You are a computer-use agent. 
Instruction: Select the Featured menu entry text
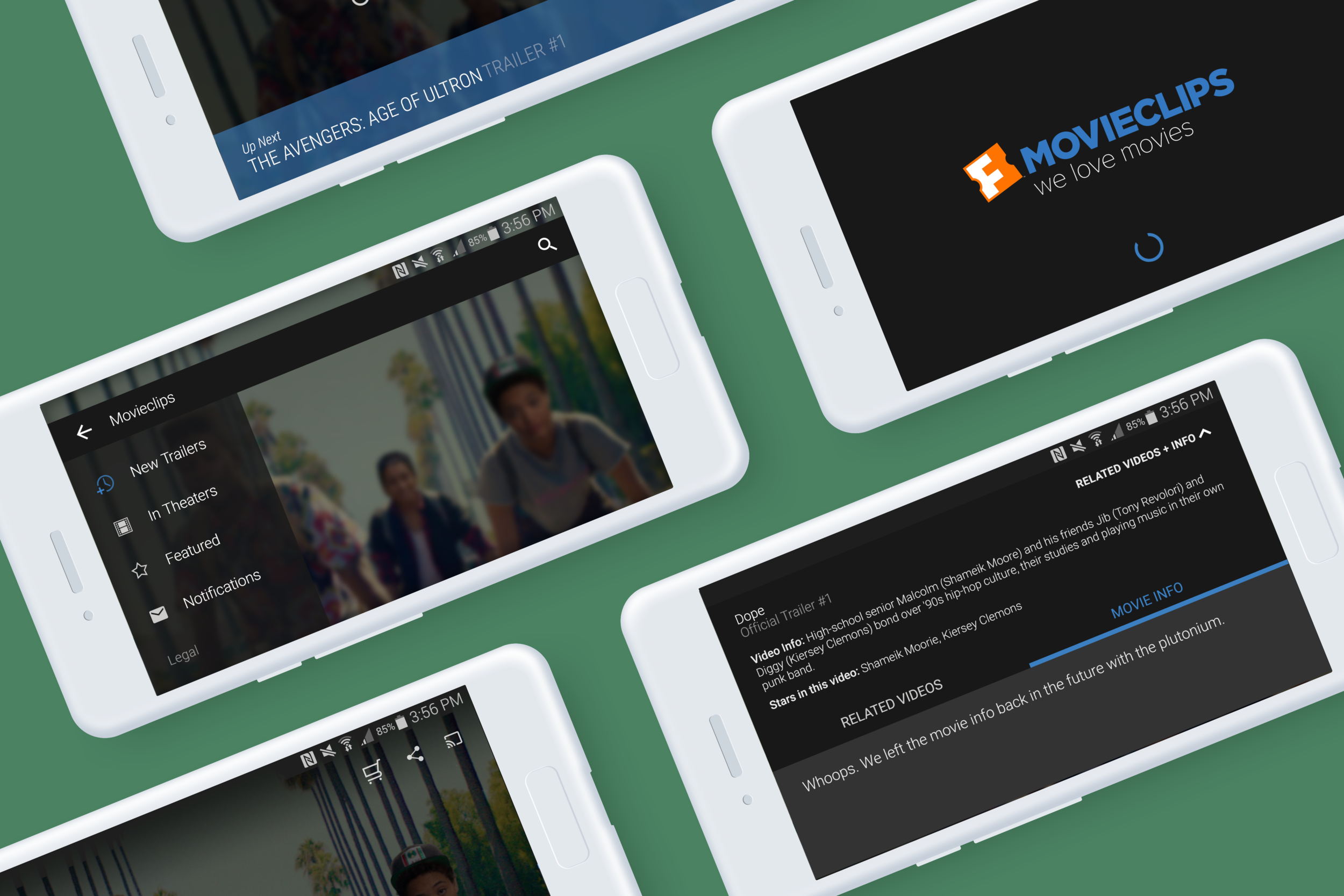(x=192, y=549)
